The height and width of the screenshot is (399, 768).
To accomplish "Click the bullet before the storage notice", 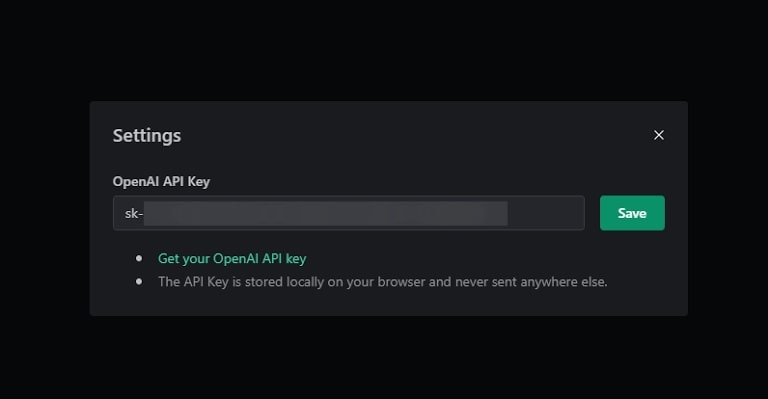I will [x=139, y=282].
